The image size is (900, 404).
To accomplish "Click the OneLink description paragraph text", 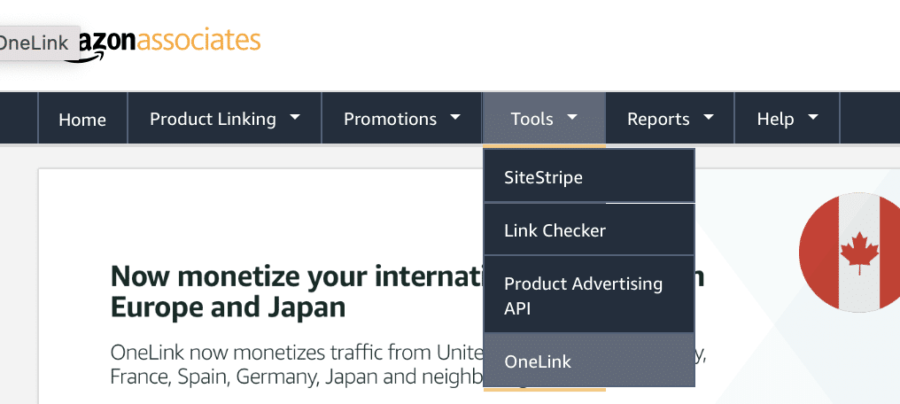I will 290,365.
